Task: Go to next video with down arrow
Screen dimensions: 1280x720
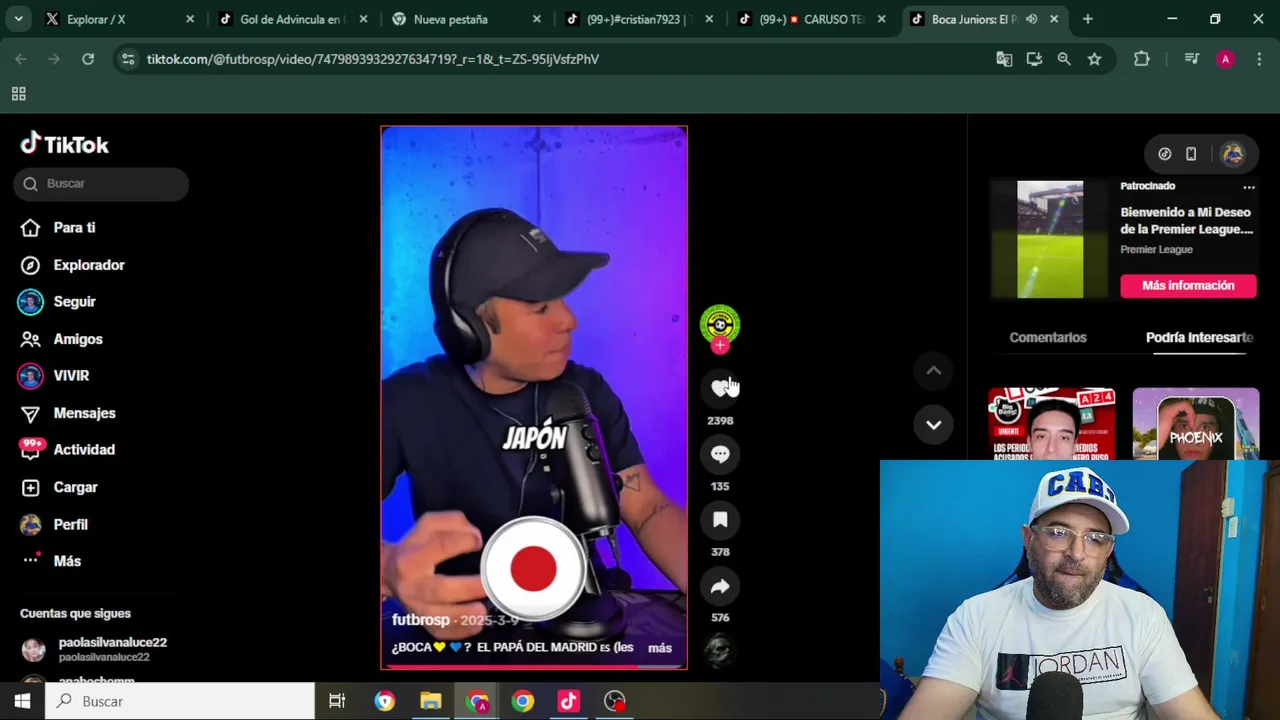Action: tap(933, 425)
